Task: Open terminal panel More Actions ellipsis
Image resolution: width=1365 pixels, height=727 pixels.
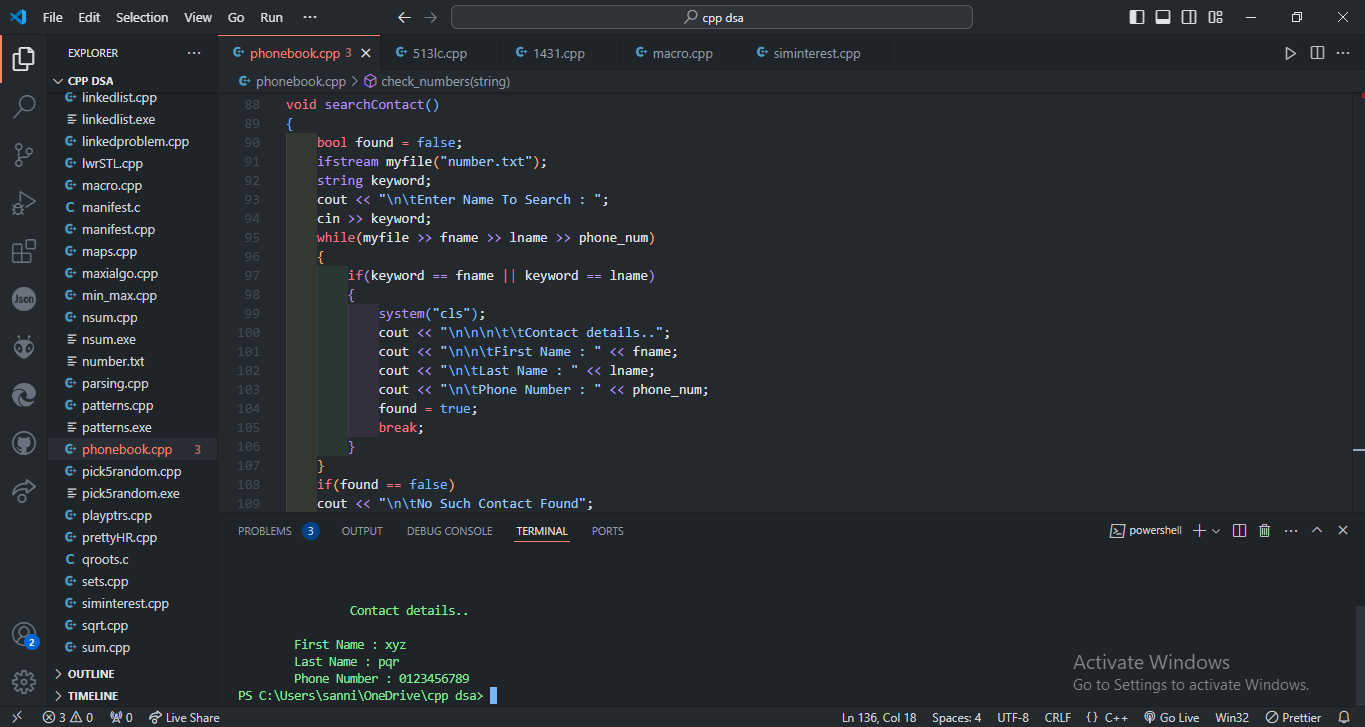Action: pyautogui.click(x=1291, y=531)
